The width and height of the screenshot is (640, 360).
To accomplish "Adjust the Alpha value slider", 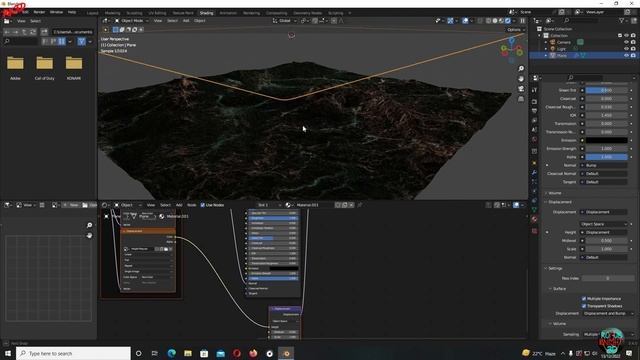I will 607,157.
